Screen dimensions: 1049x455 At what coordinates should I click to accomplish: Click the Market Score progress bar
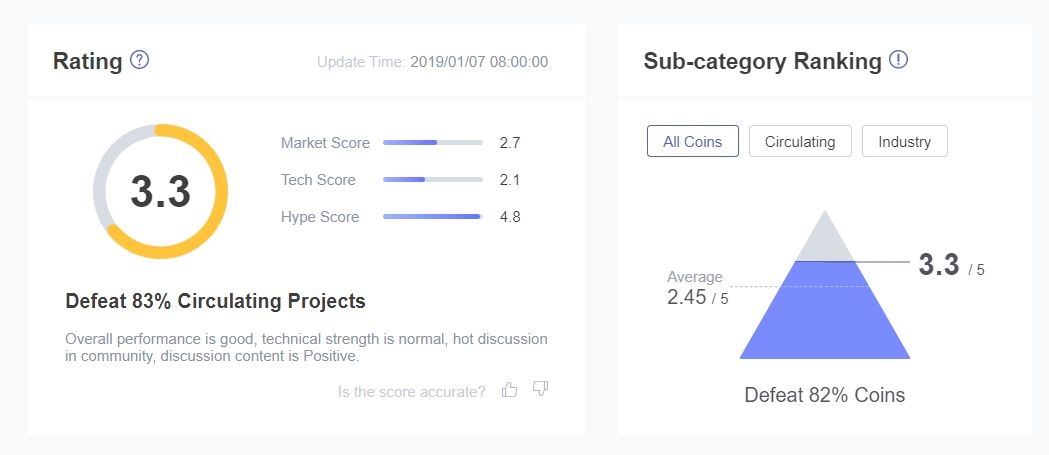(433, 143)
